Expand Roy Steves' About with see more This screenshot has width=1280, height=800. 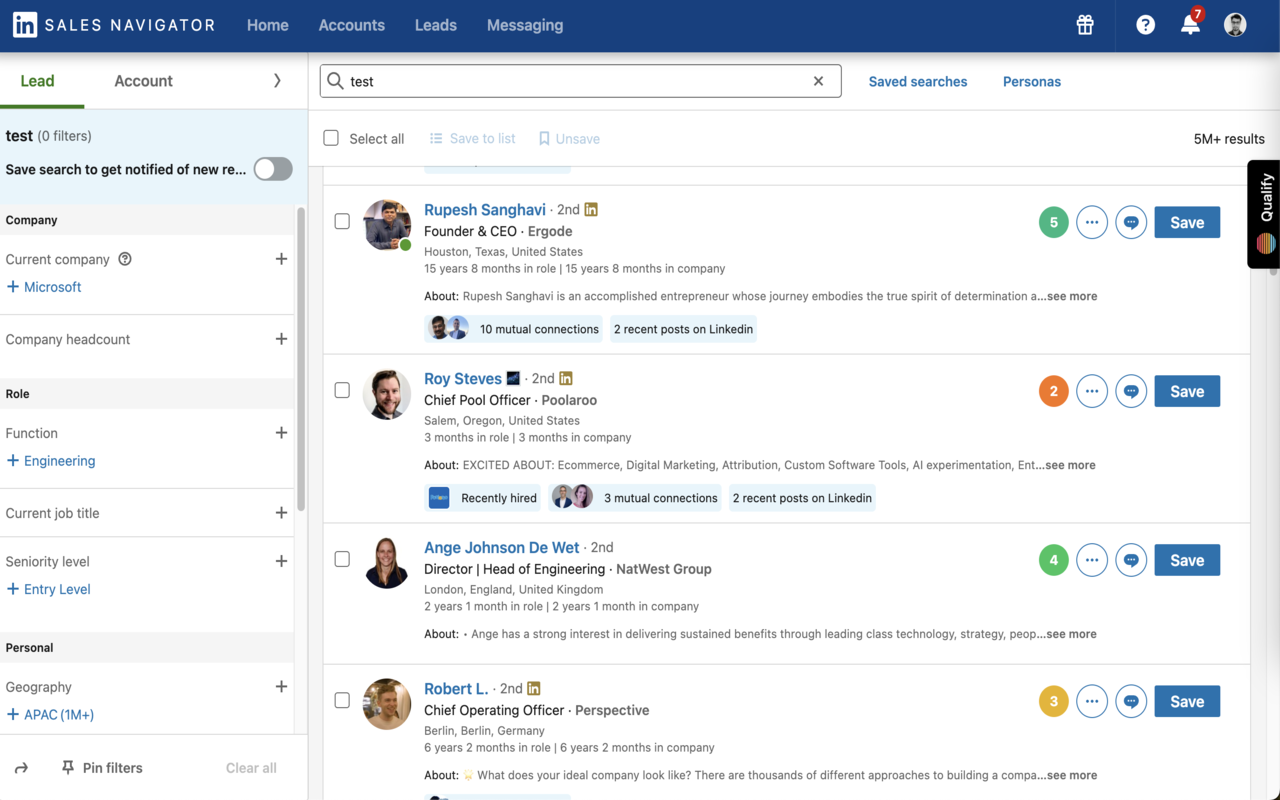pyautogui.click(x=1070, y=465)
